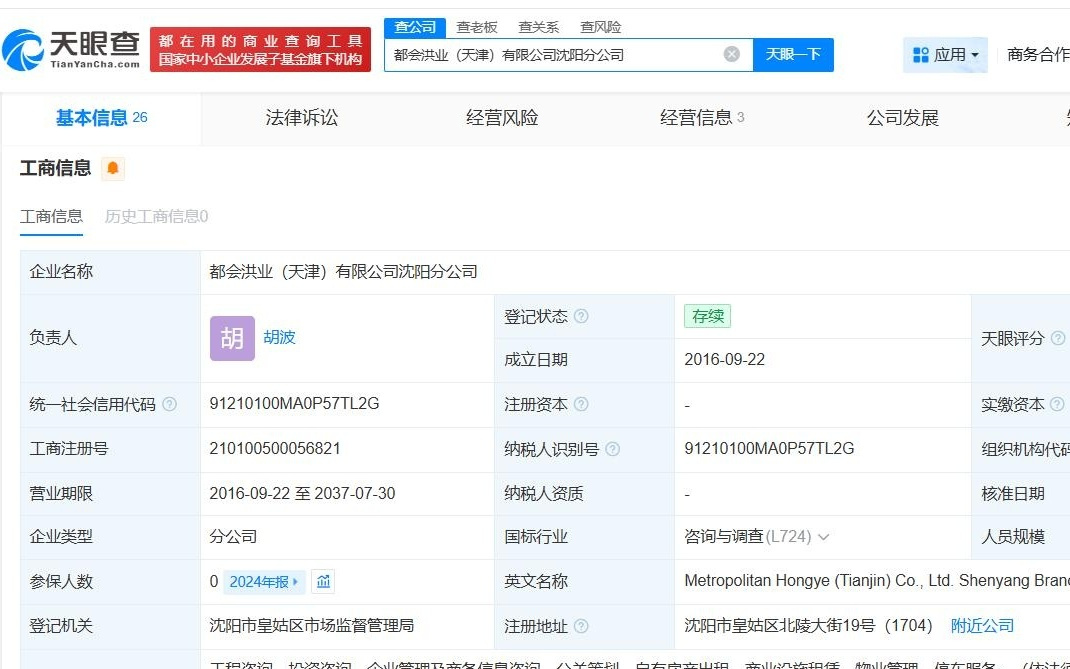
Task: Click the question mark beside 天眼评分
Action: tap(1056, 338)
